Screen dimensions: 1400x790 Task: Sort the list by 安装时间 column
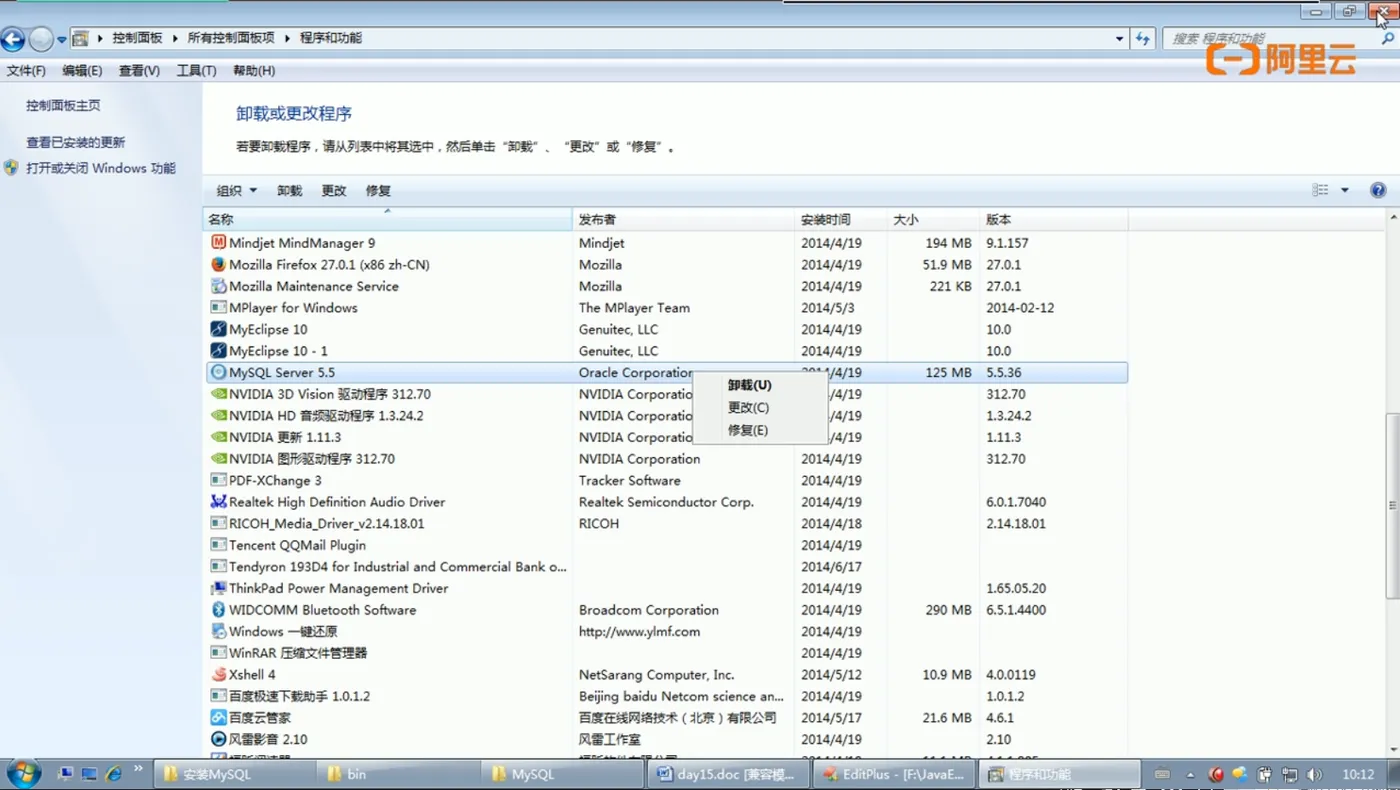pos(841,219)
